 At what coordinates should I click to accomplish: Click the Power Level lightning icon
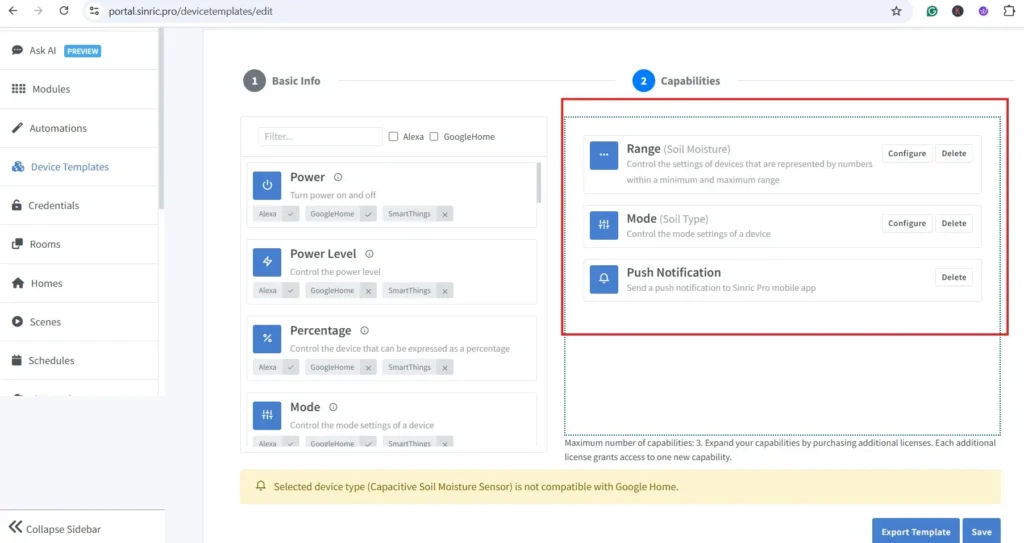click(x=267, y=262)
